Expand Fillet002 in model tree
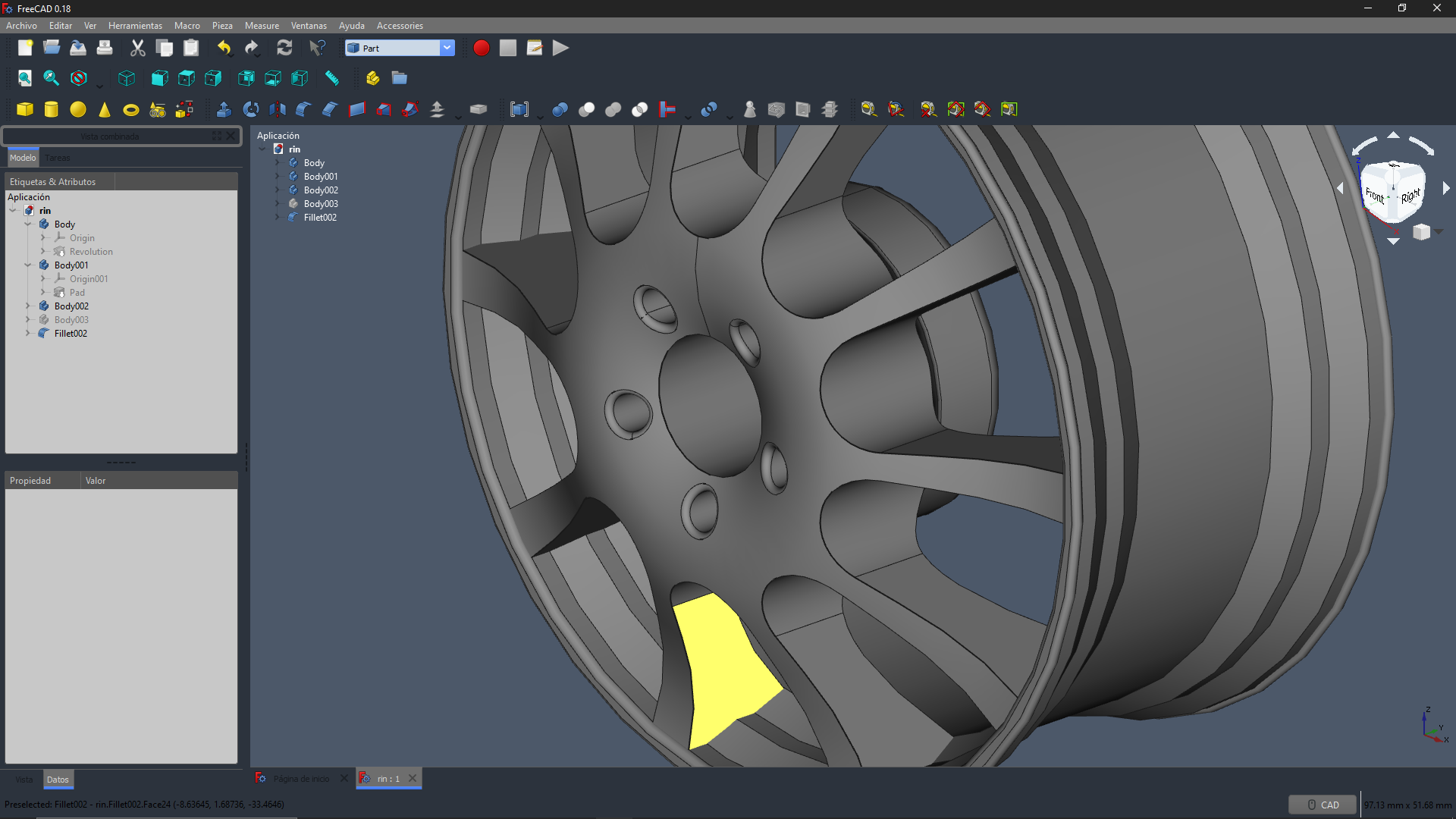1456x819 pixels. [x=28, y=334]
